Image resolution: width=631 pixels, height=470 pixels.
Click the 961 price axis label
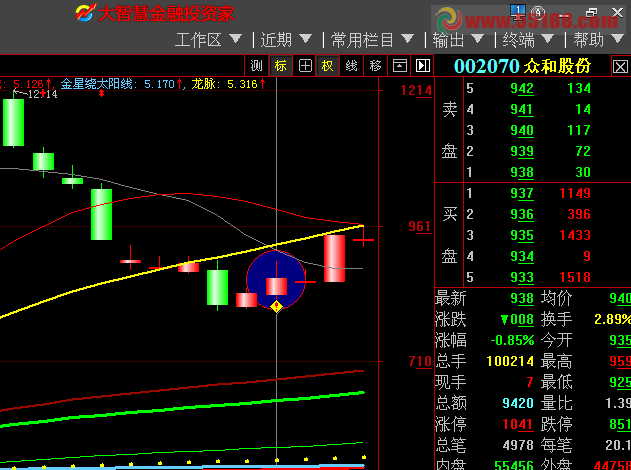coord(420,227)
